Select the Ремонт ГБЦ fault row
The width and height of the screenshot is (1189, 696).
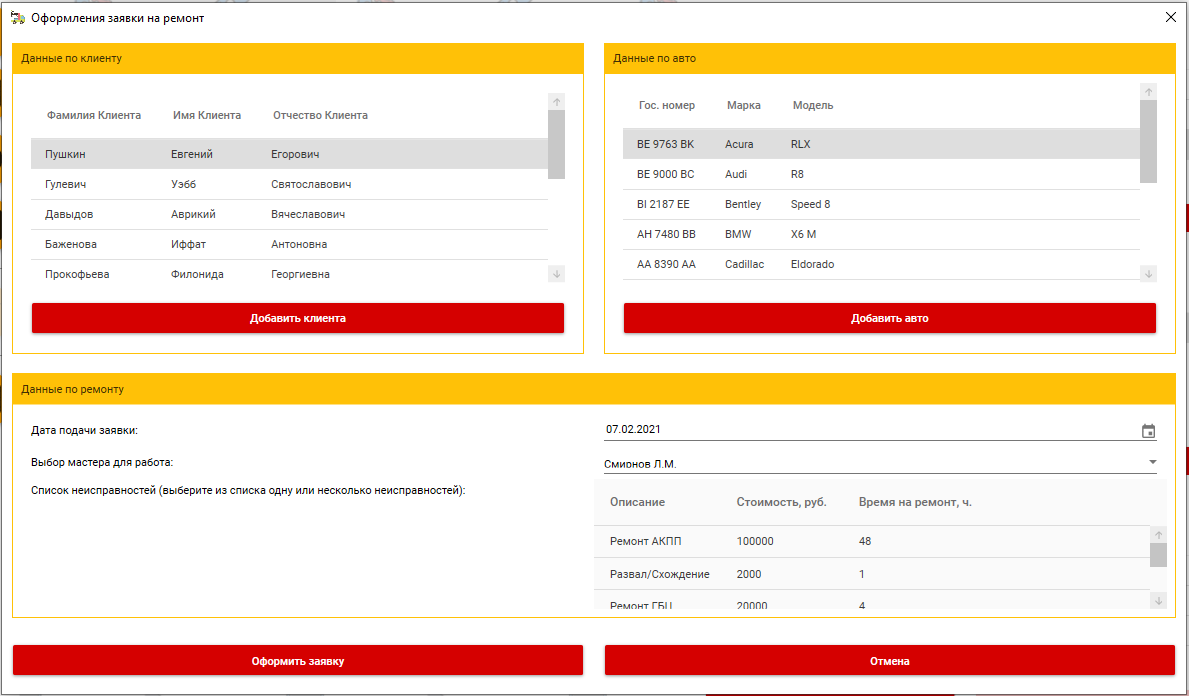872,600
